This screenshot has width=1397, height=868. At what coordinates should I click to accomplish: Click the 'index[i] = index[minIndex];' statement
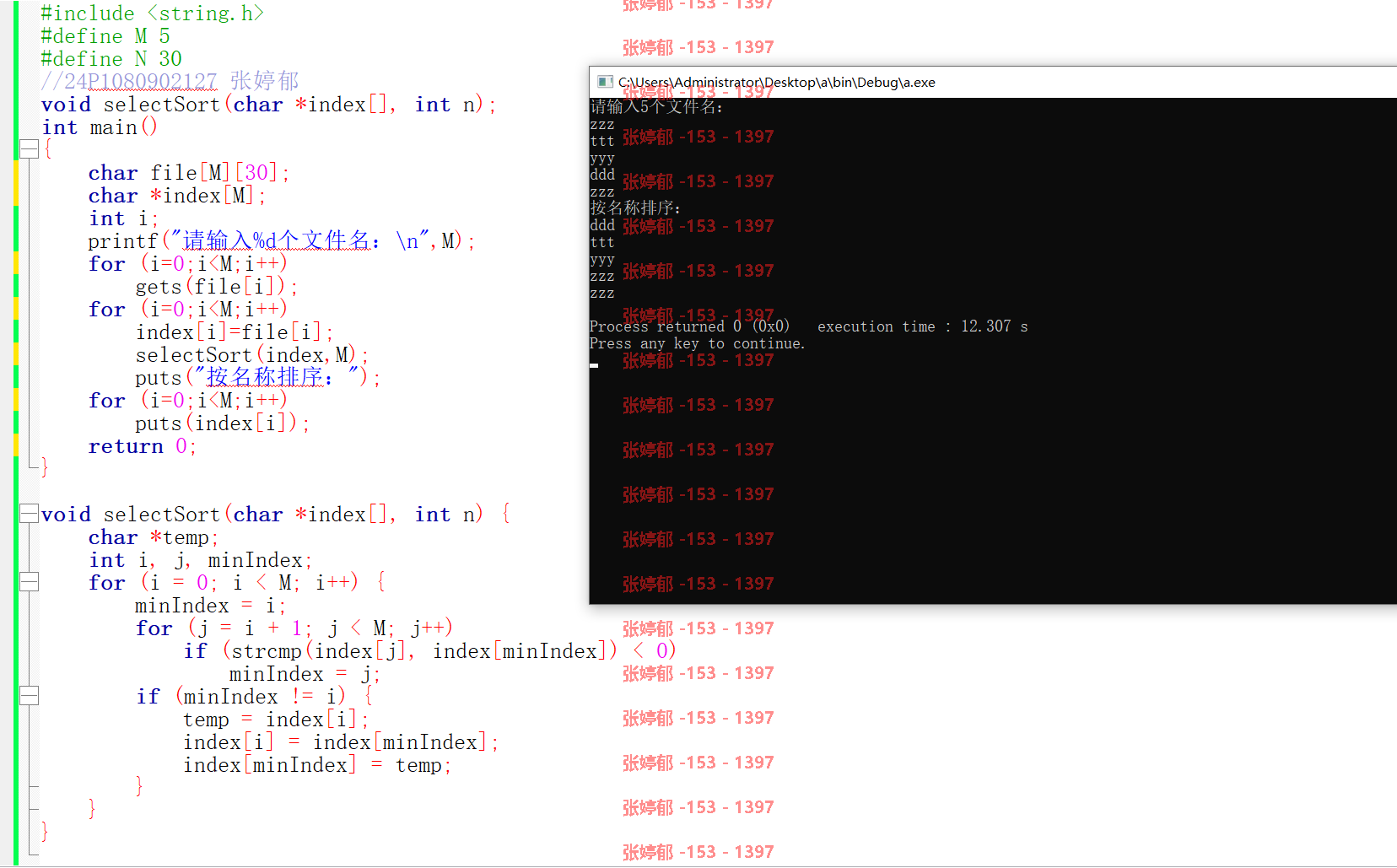pos(342,742)
